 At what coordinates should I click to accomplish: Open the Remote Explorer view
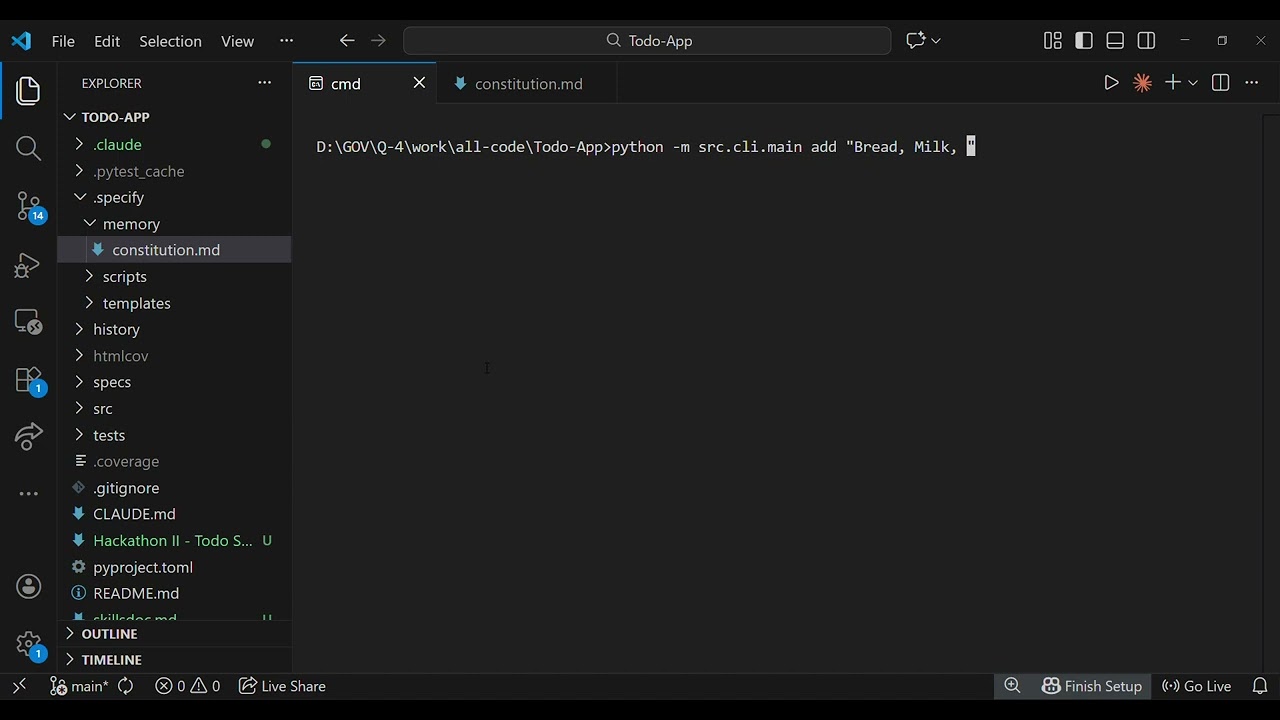(28, 322)
